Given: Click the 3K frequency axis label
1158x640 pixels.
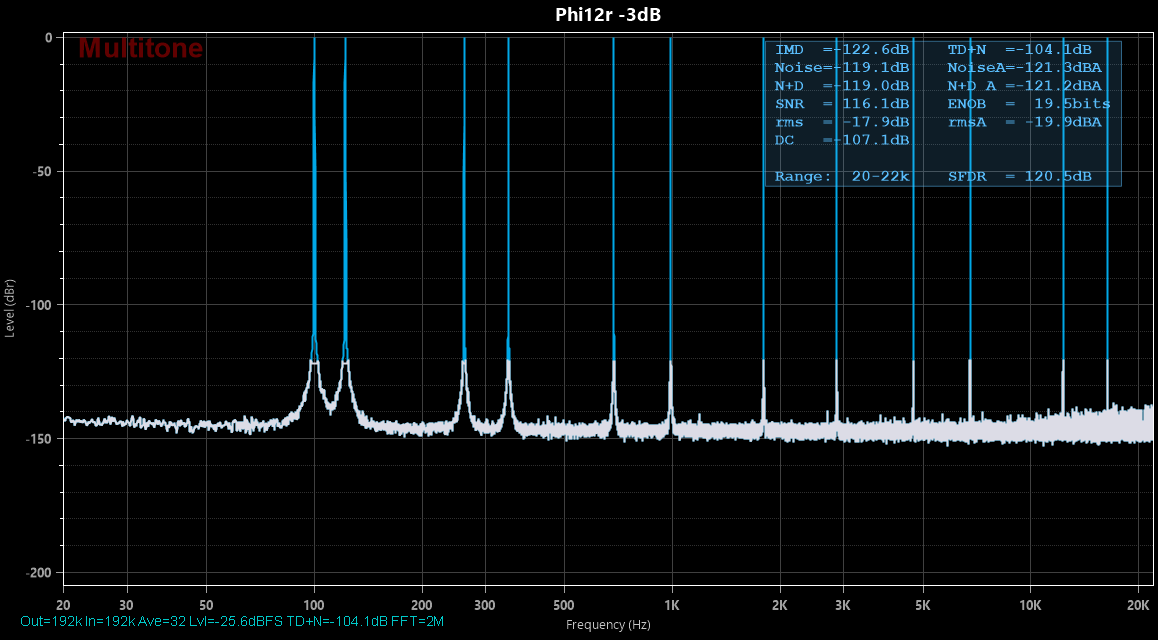Looking at the screenshot, I should point(843,606).
